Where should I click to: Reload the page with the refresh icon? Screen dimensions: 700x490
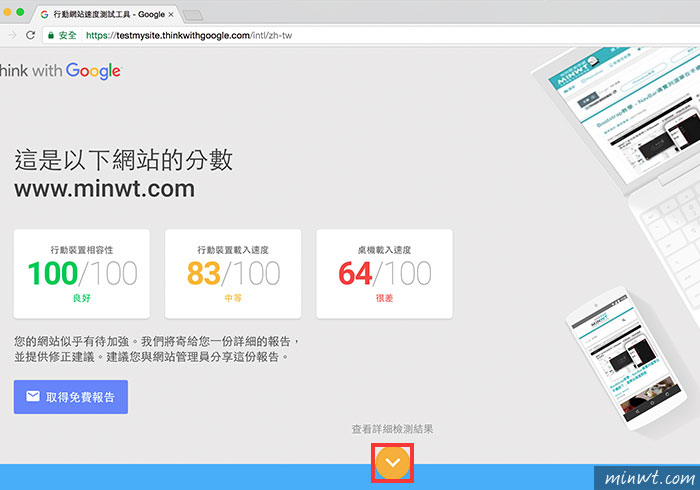30,35
